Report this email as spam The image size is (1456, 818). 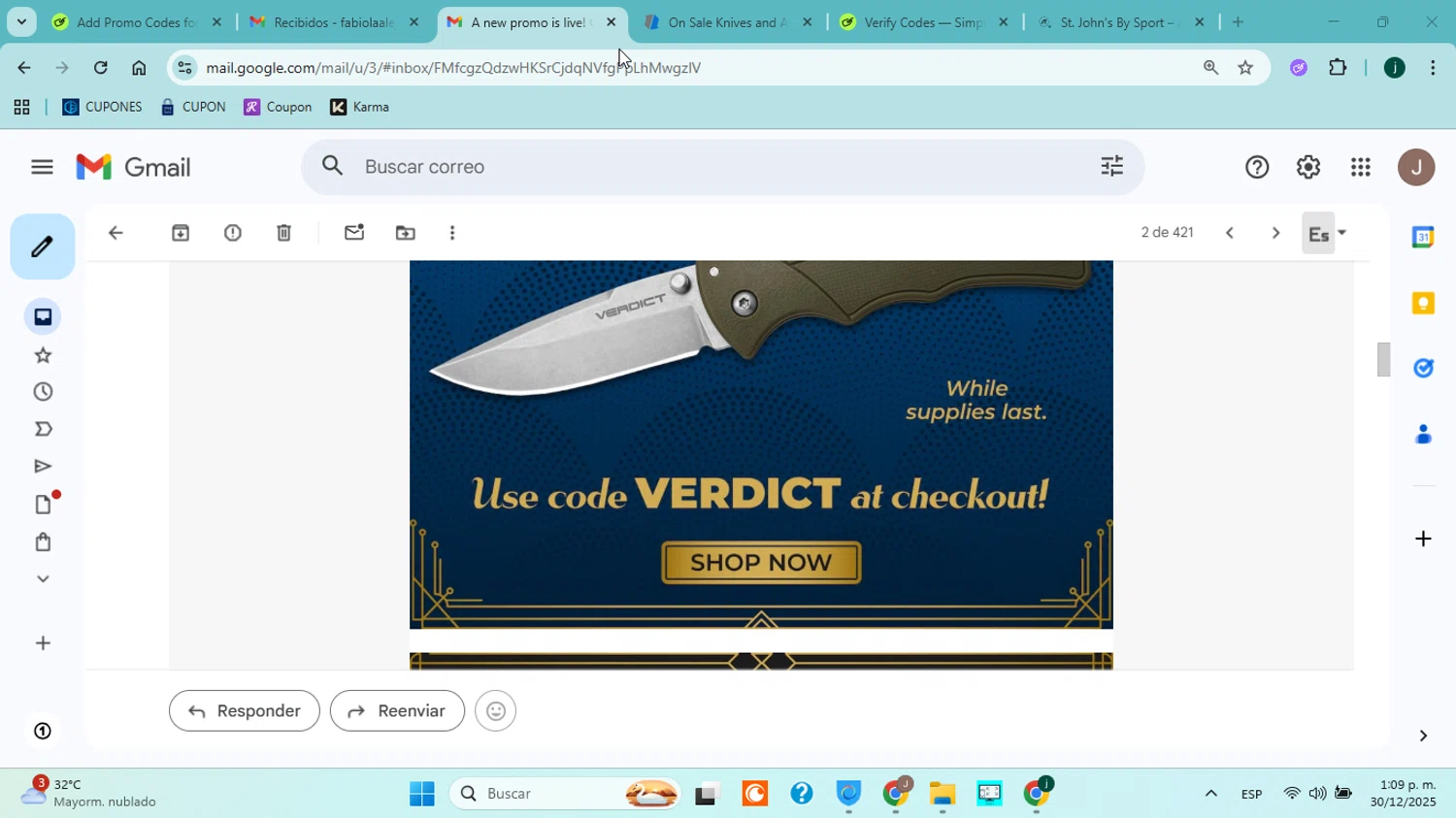(x=233, y=233)
